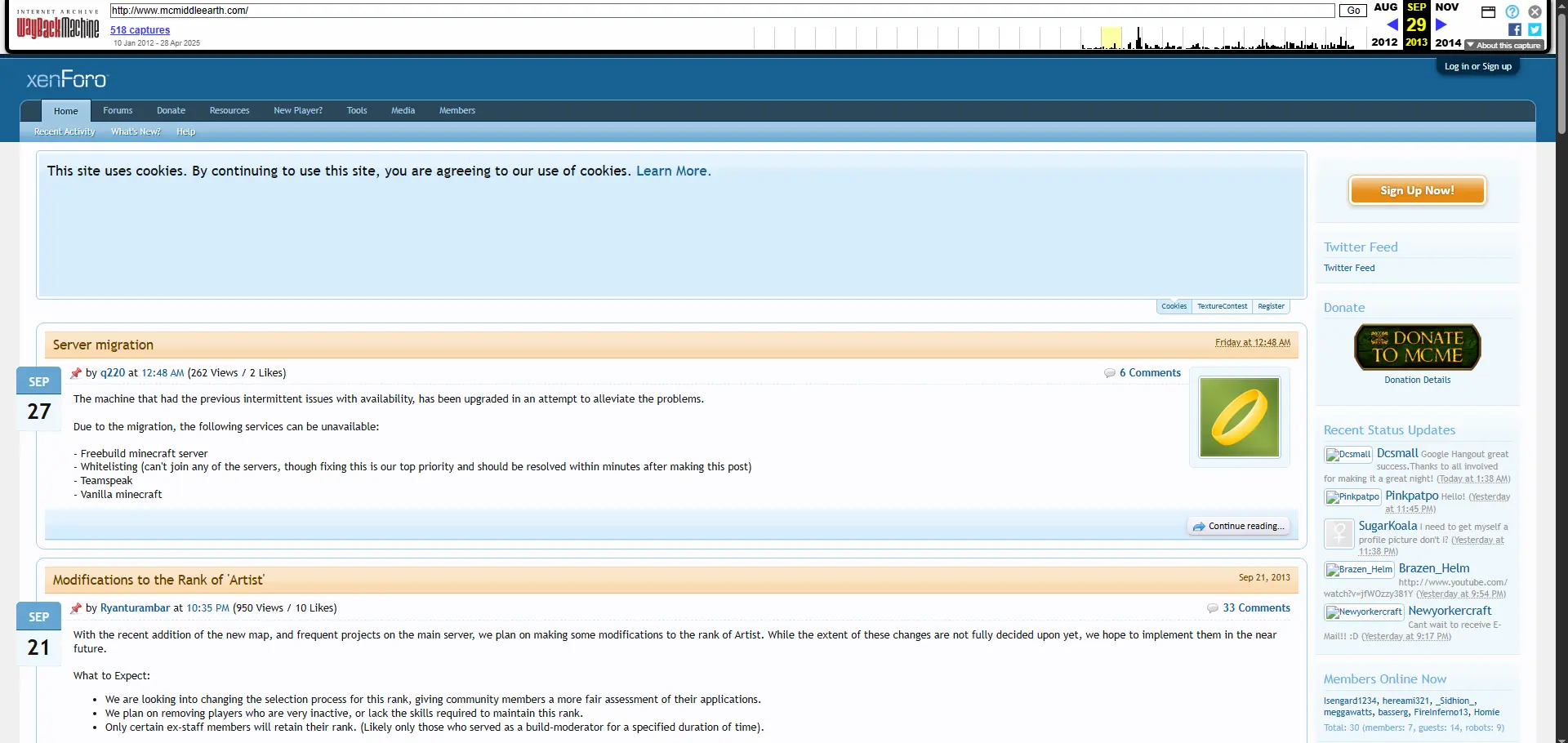Share capture on Facebook icon
Viewport: 1568px width, 743px height.
point(1515,29)
